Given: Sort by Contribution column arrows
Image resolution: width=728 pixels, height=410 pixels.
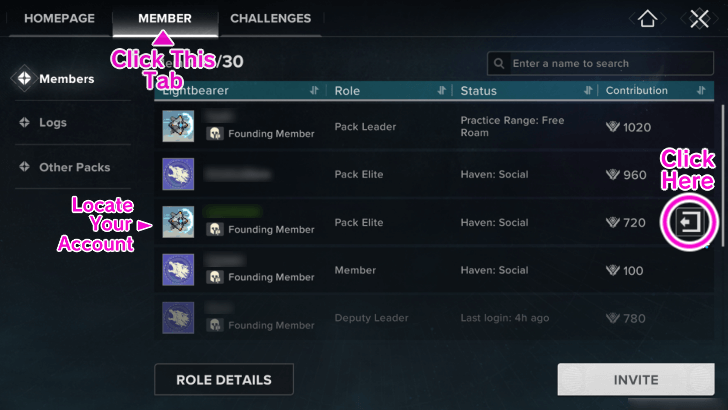Looking at the screenshot, I should tap(701, 90).
